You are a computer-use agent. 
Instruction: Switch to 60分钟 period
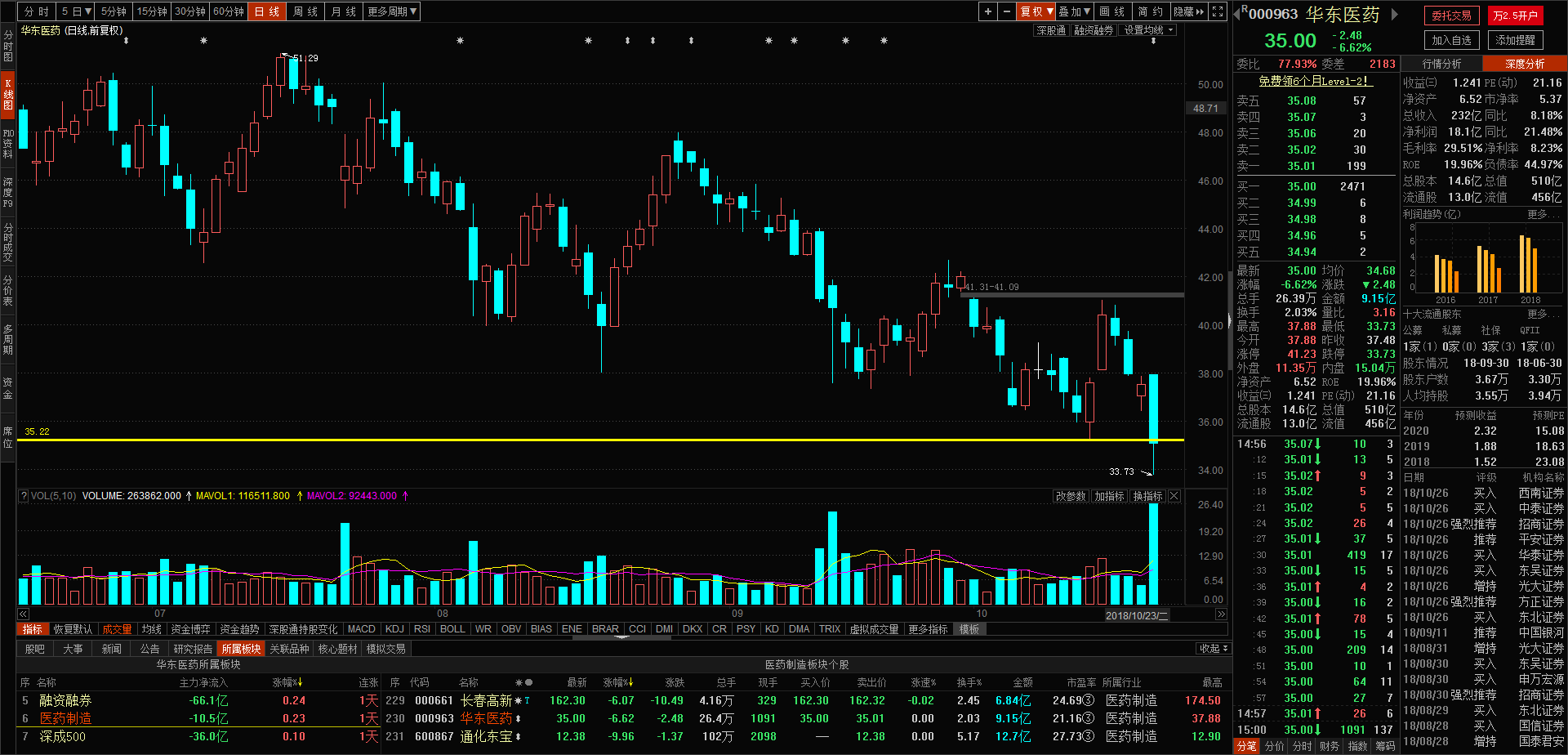point(229,11)
